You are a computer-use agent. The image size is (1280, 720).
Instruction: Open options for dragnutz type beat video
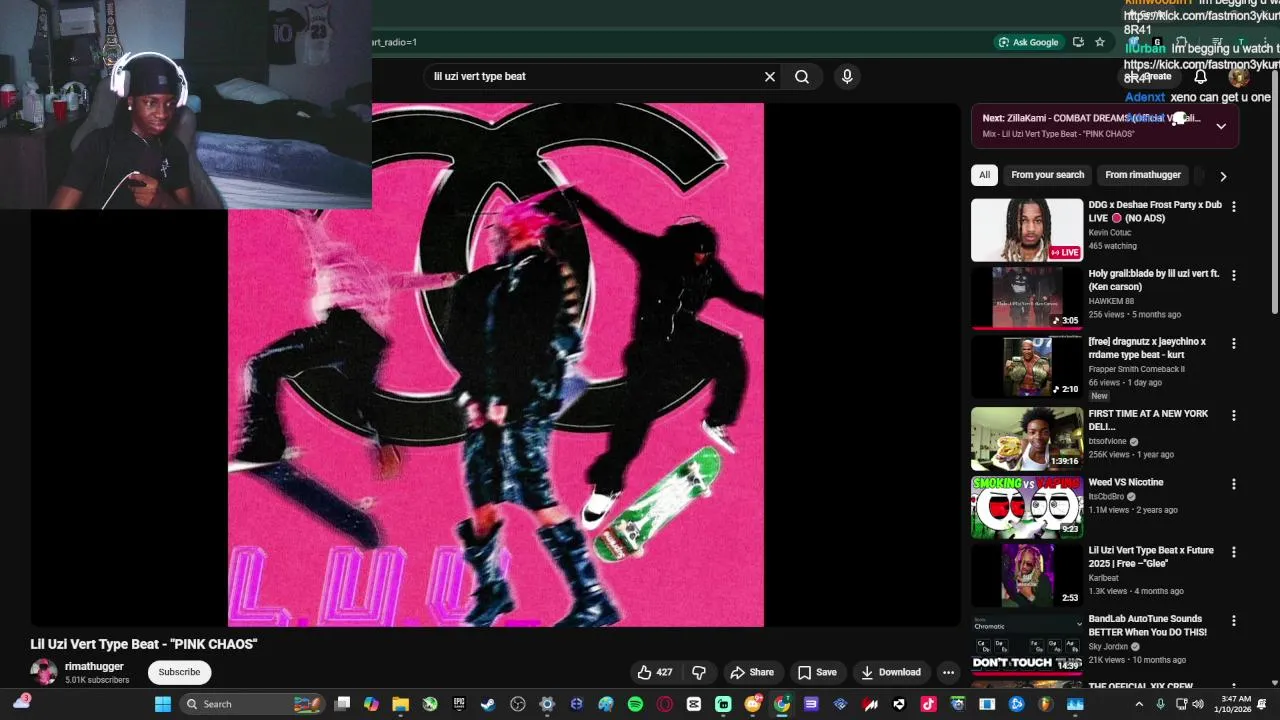click(1233, 343)
